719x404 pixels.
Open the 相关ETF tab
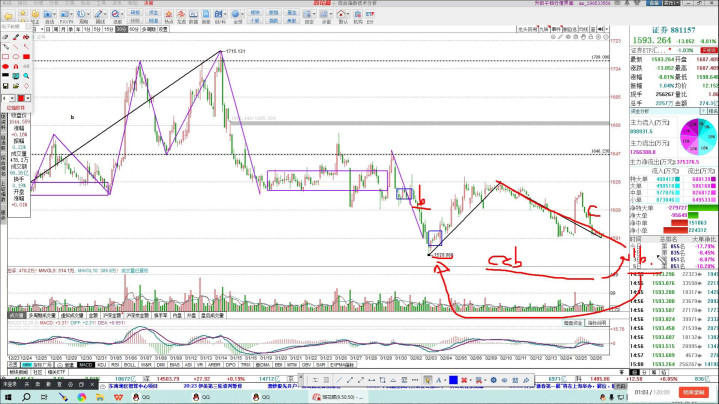click(56, 372)
